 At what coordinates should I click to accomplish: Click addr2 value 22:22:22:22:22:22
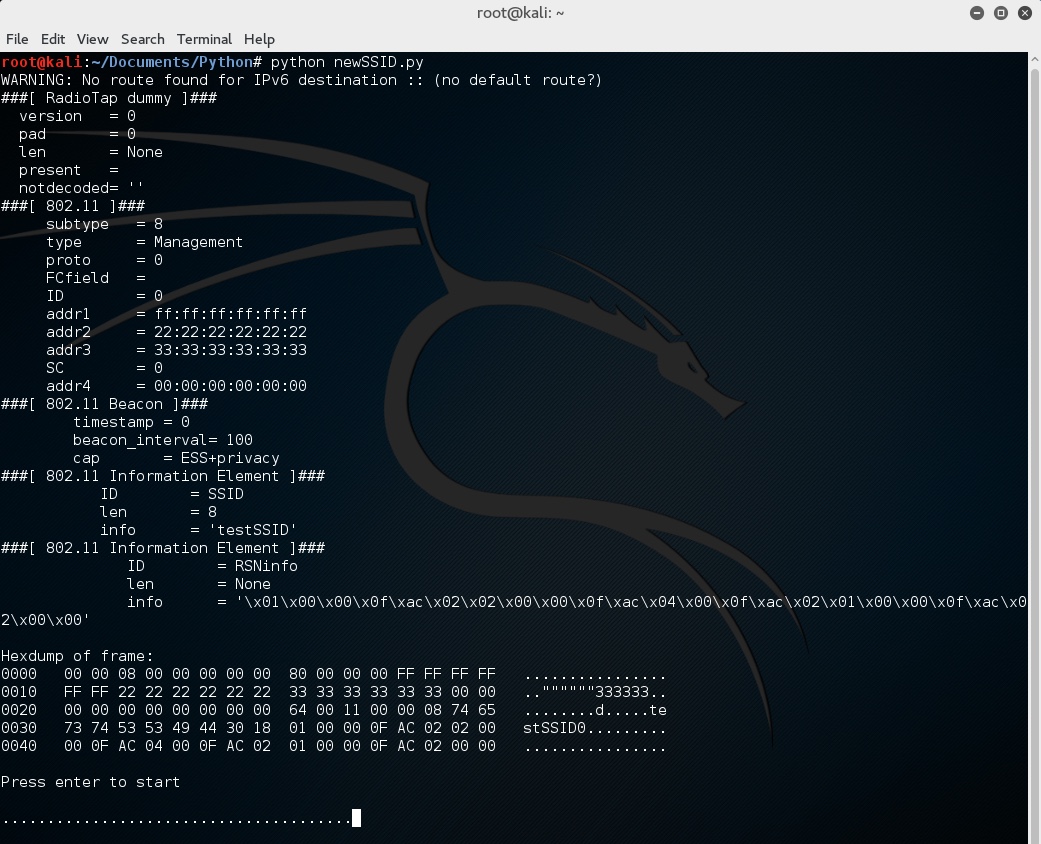click(230, 332)
